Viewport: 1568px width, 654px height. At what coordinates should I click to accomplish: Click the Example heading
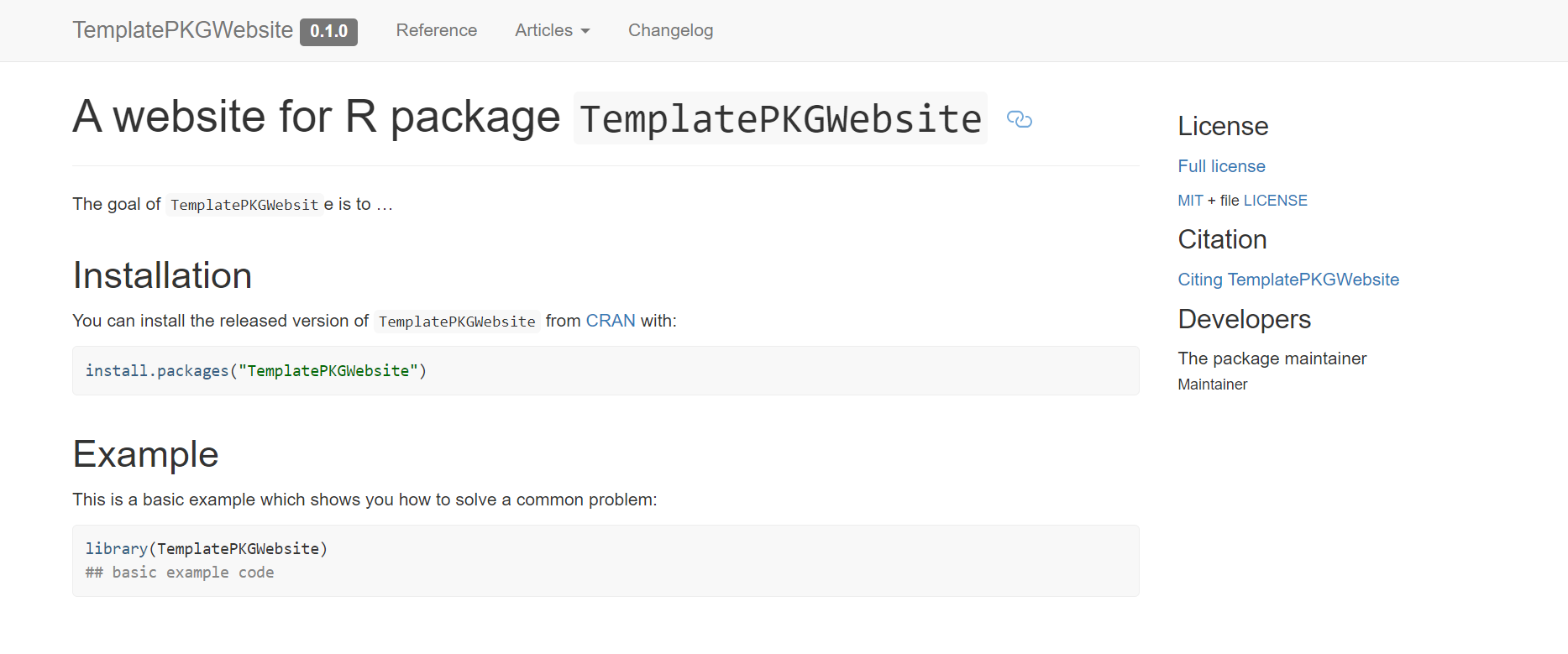145,454
